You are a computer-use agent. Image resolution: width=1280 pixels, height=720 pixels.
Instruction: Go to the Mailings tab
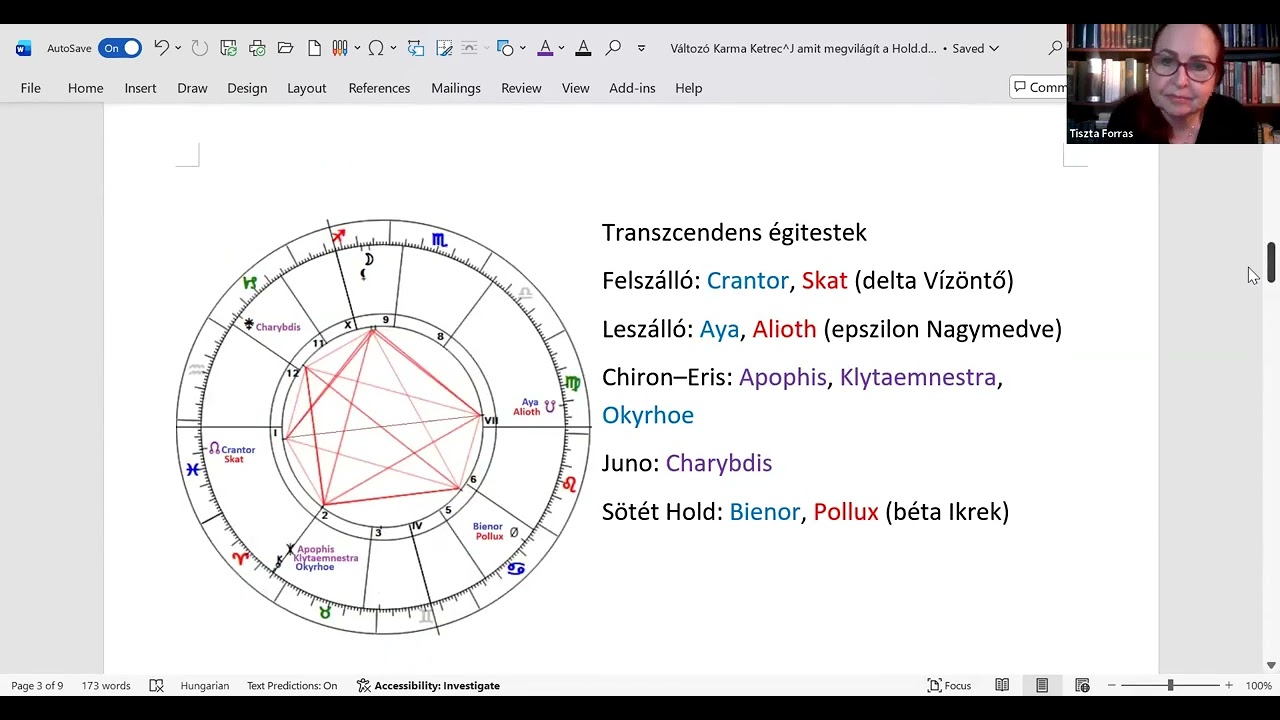(456, 88)
